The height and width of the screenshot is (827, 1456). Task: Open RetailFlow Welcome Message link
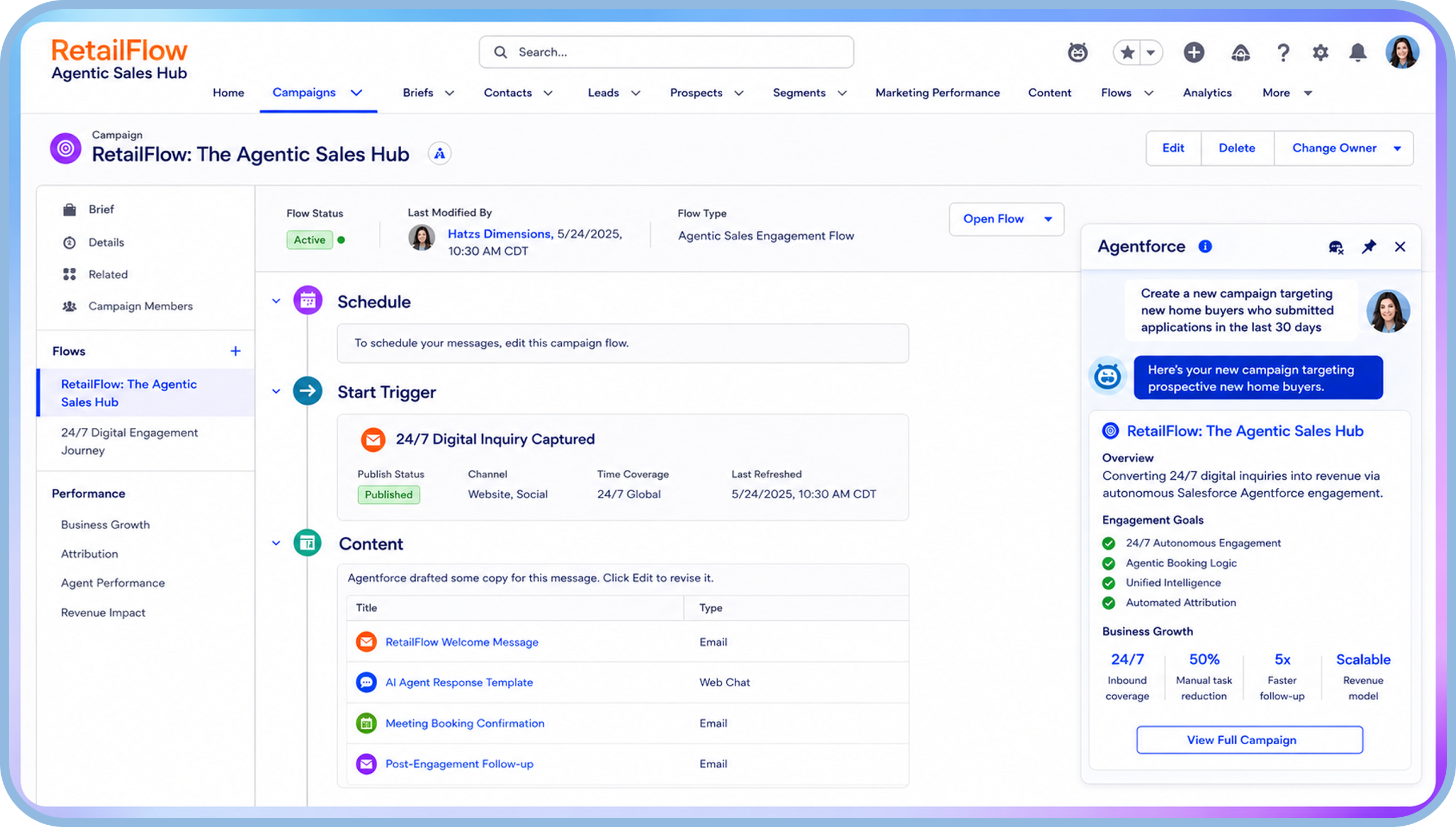tap(462, 642)
